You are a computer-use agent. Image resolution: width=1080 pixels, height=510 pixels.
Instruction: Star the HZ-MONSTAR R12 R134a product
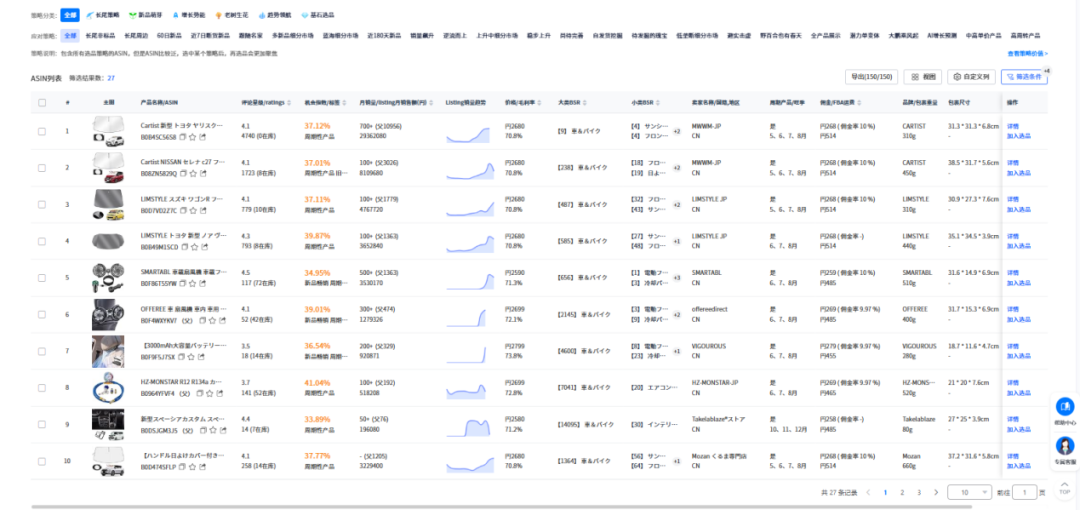(210, 394)
